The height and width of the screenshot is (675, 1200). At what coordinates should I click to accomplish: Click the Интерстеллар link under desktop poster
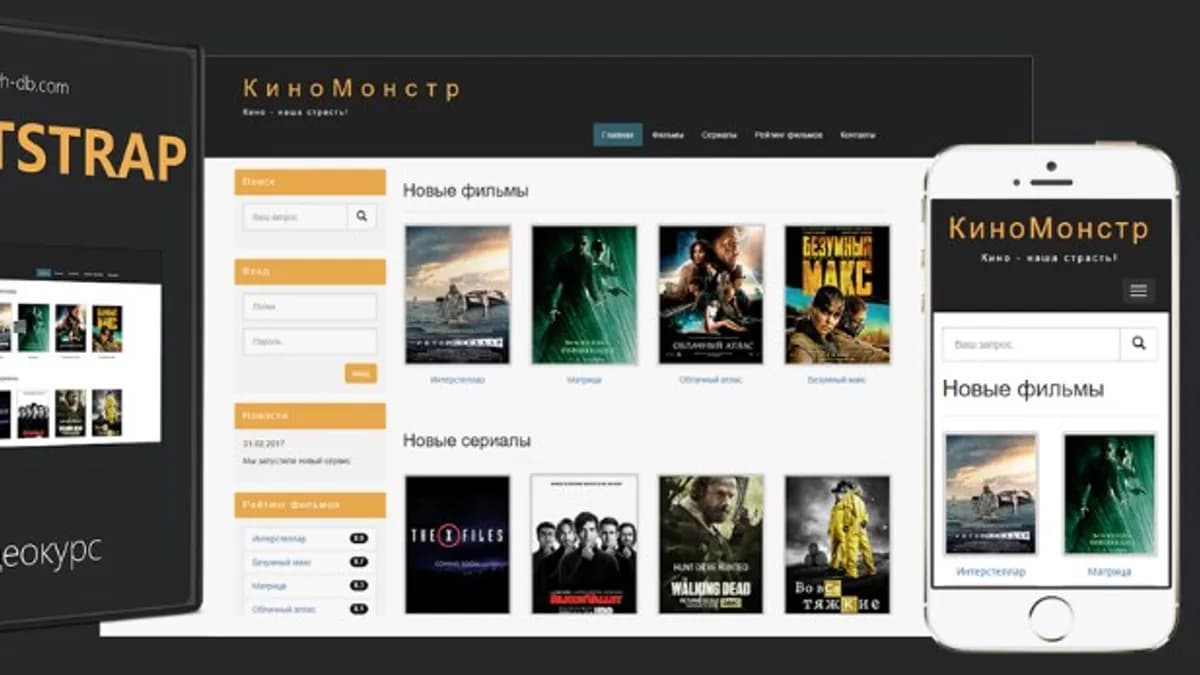click(x=458, y=380)
